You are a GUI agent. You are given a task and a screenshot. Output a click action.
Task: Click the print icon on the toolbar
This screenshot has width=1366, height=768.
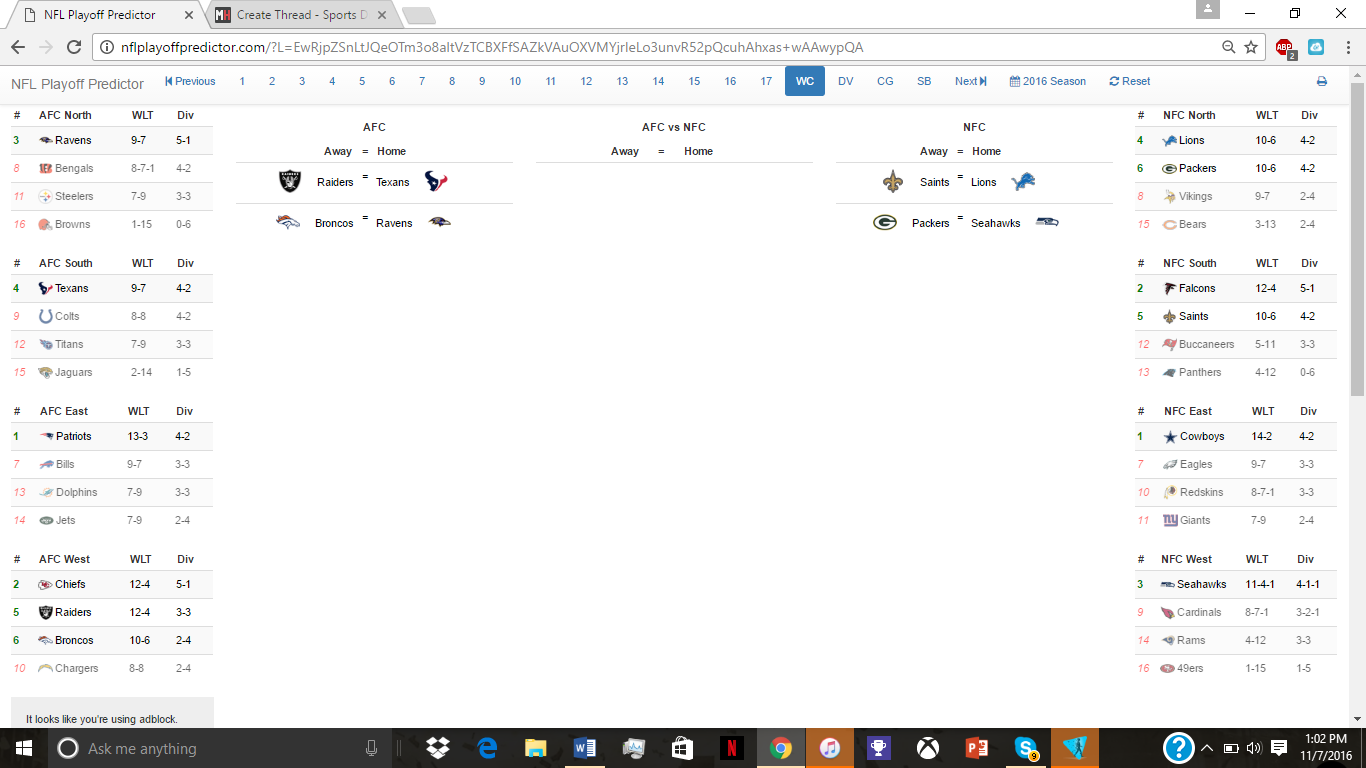pos(1321,81)
